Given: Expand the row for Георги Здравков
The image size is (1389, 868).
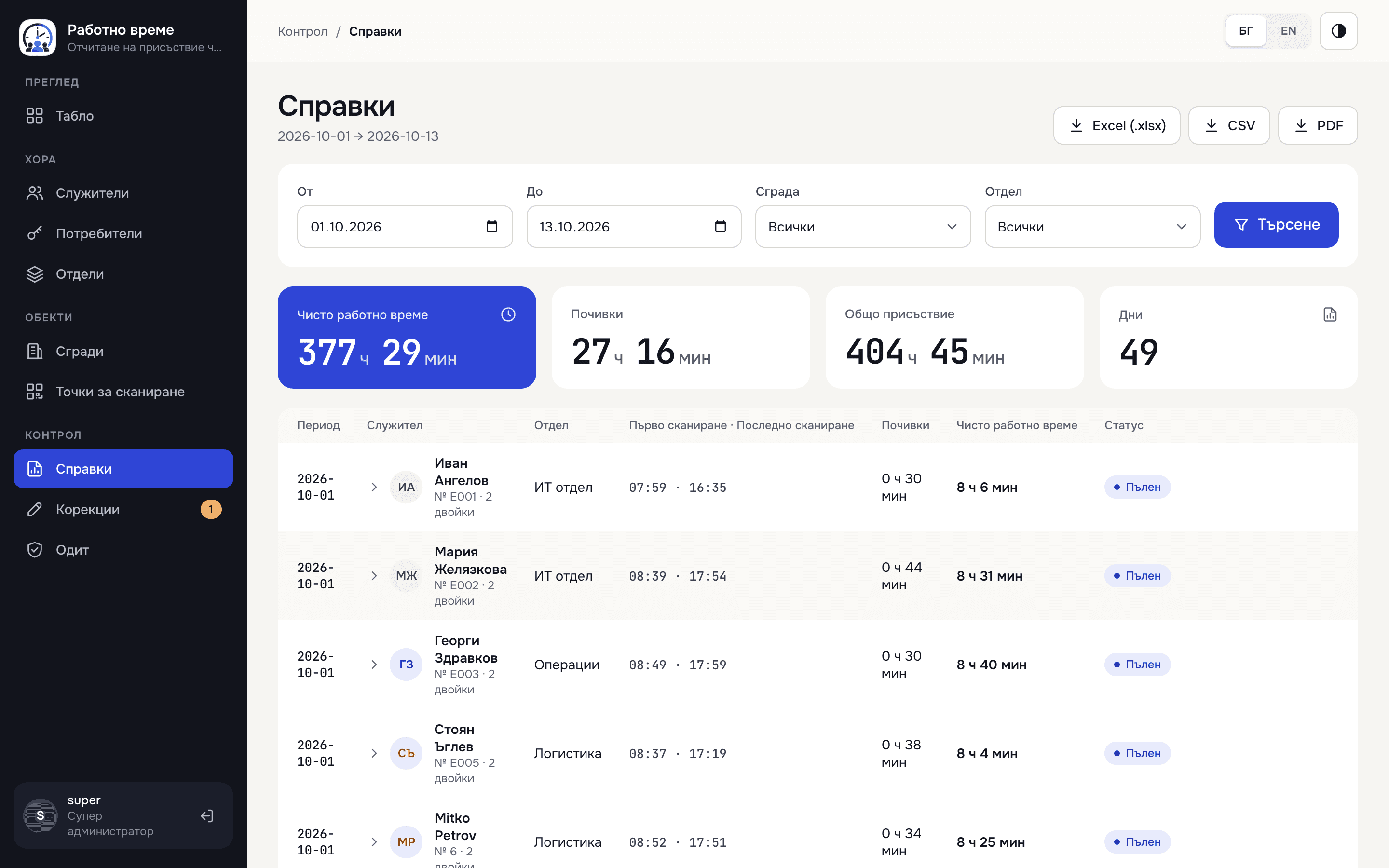Looking at the screenshot, I should pos(374,665).
